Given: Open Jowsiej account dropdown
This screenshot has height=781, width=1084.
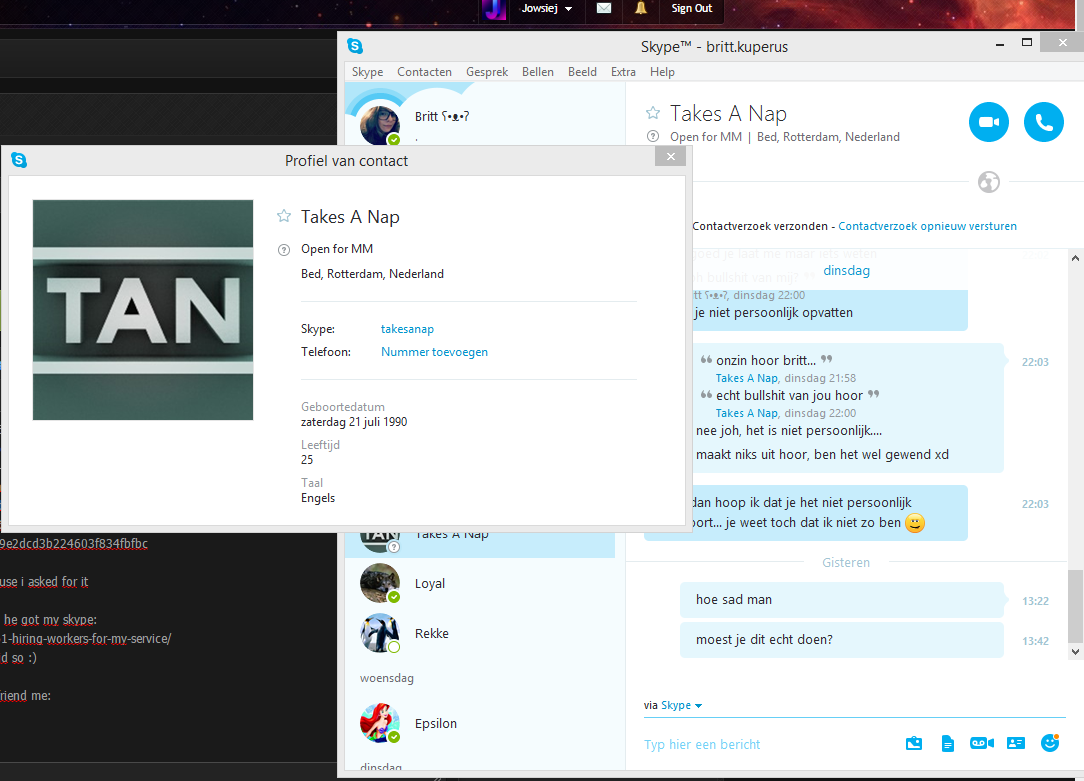Looking at the screenshot, I should click(x=547, y=8).
